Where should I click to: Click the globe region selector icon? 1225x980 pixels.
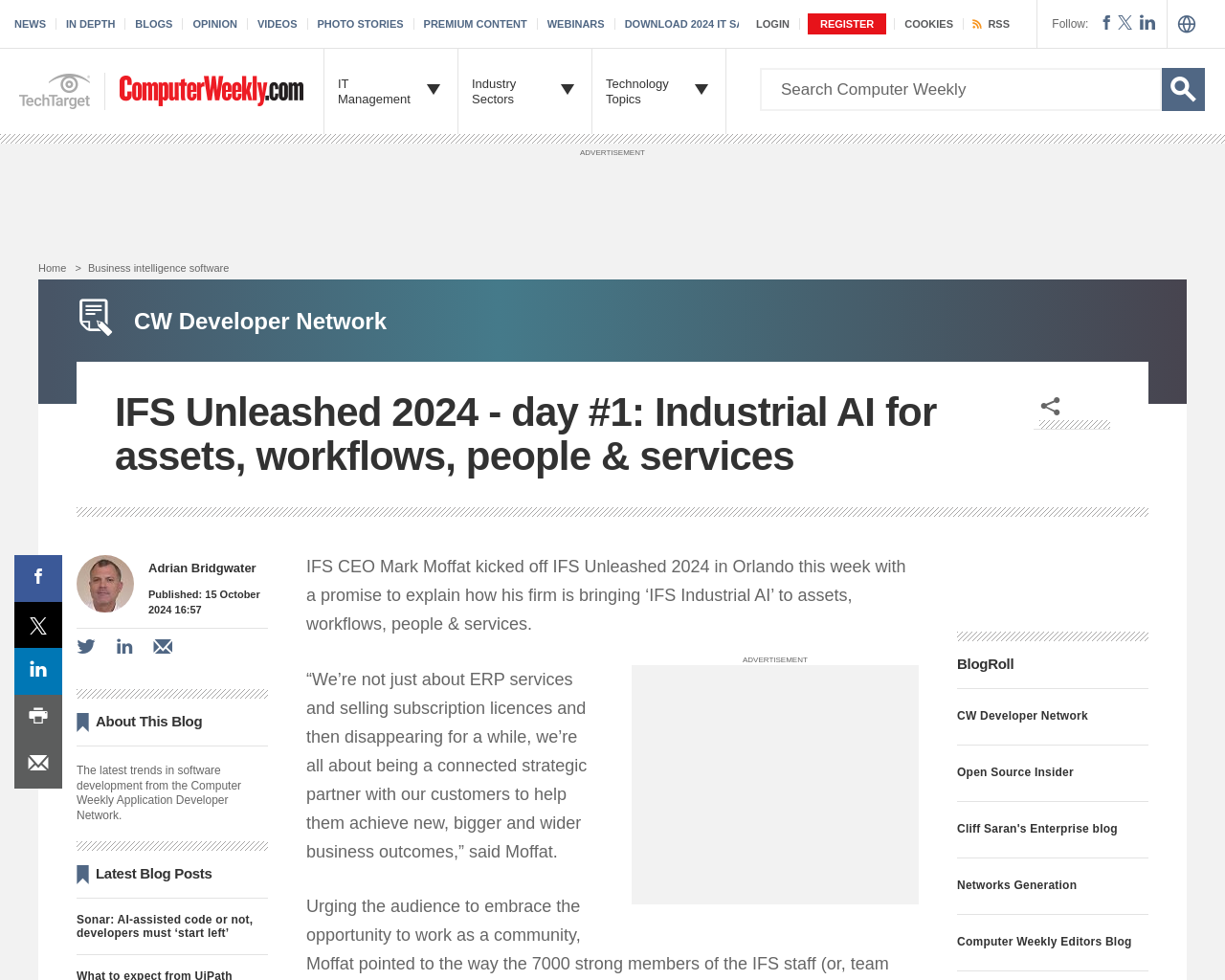coord(1187,24)
